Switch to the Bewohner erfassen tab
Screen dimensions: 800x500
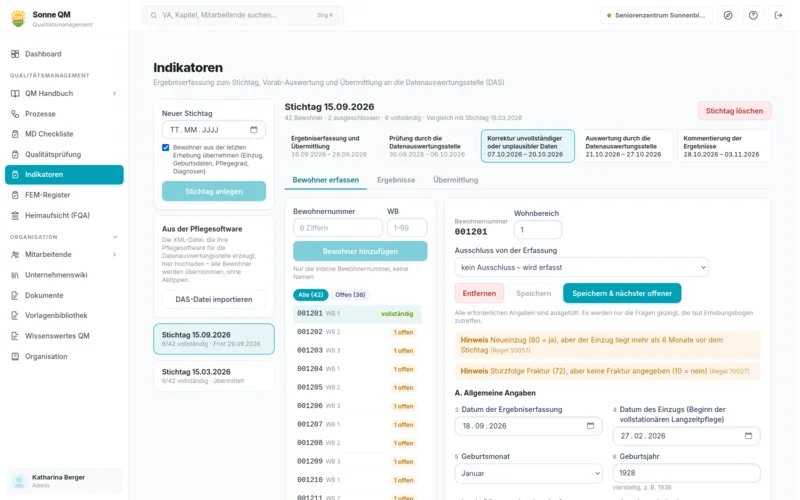coord(326,180)
